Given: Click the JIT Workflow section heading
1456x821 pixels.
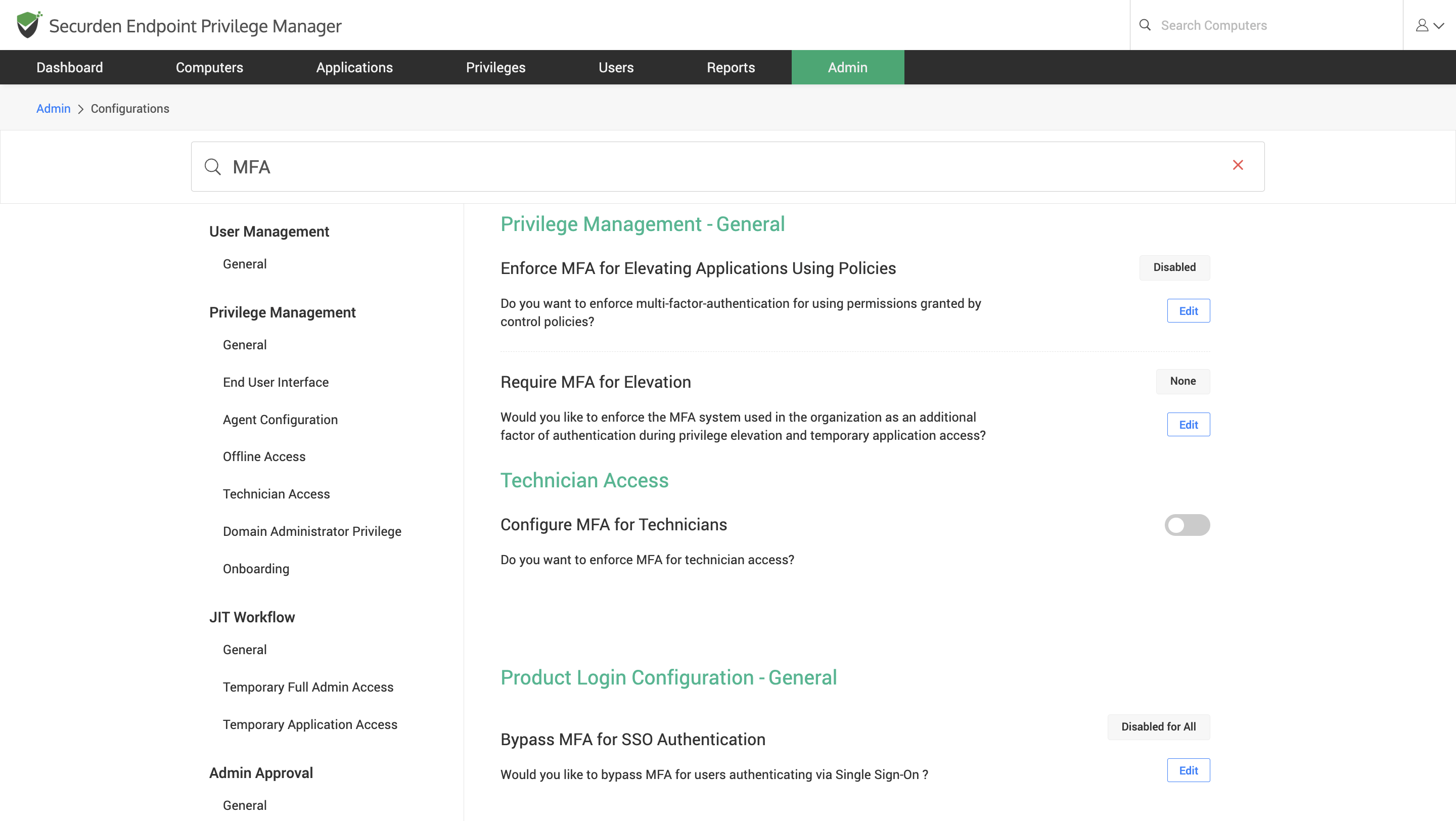Looking at the screenshot, I should click(x=252, y=617).
